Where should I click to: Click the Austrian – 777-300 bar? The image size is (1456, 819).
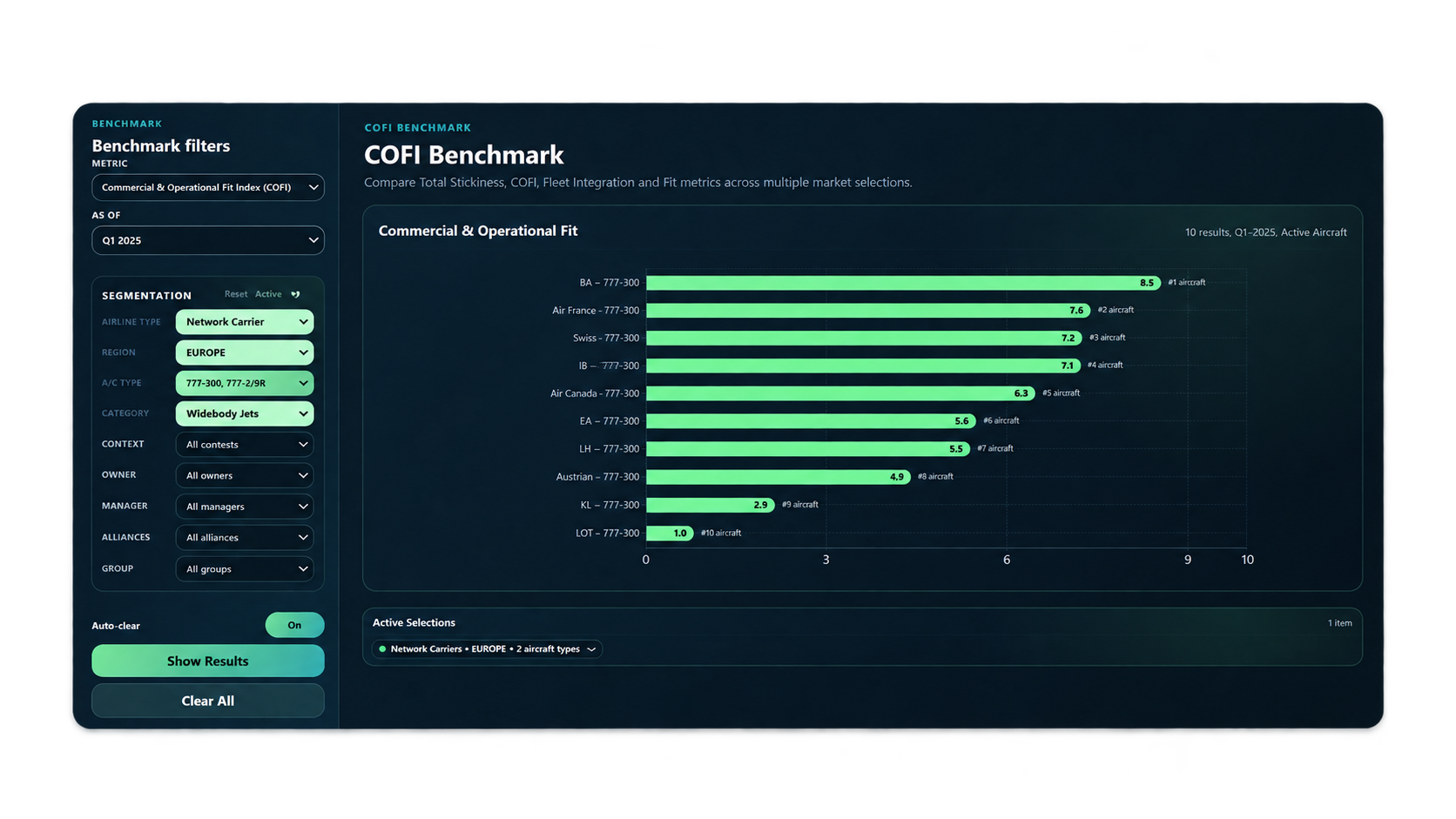[x=779, y=477]
